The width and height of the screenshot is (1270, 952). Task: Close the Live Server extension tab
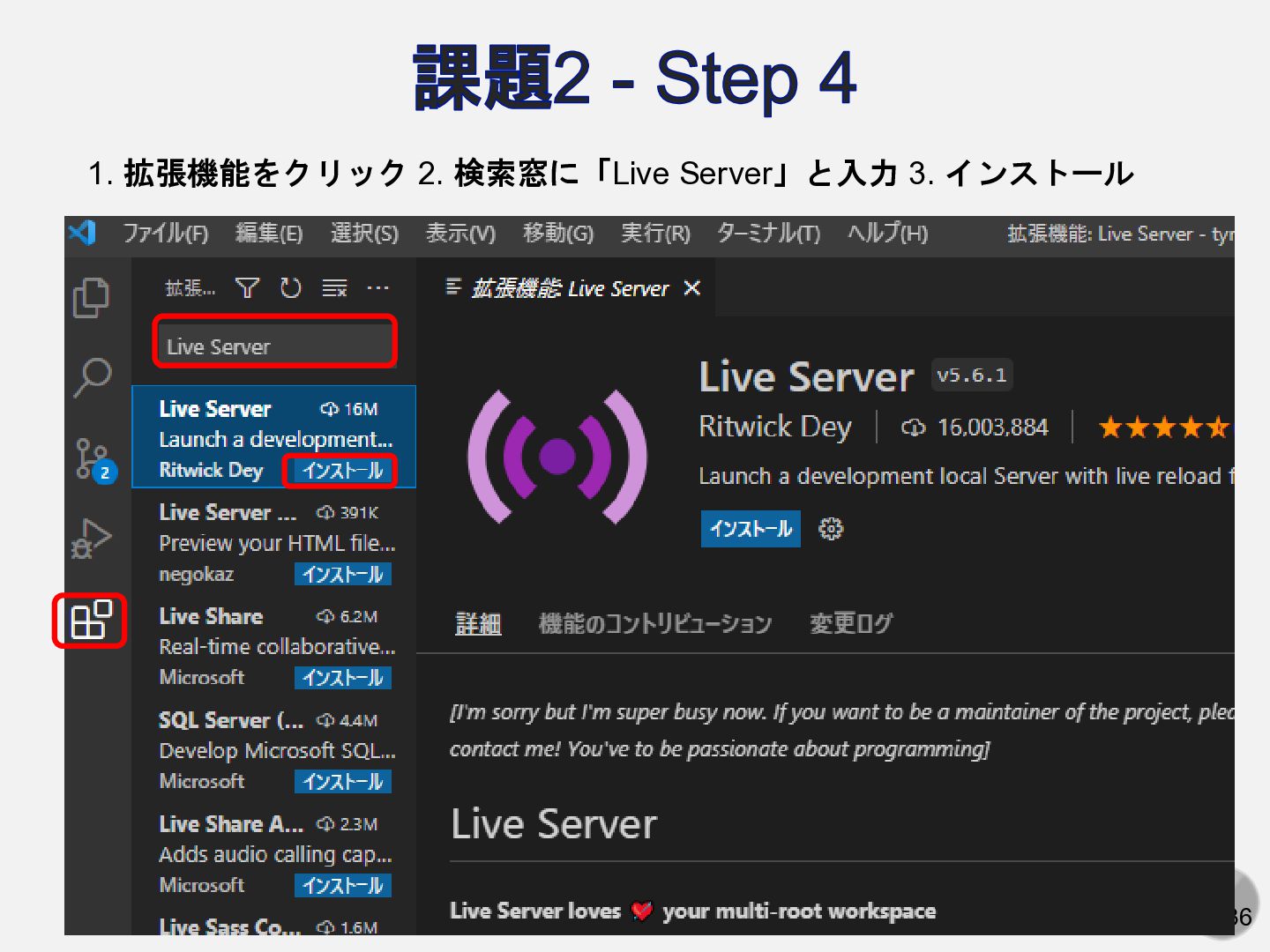(x=692, y=287)
